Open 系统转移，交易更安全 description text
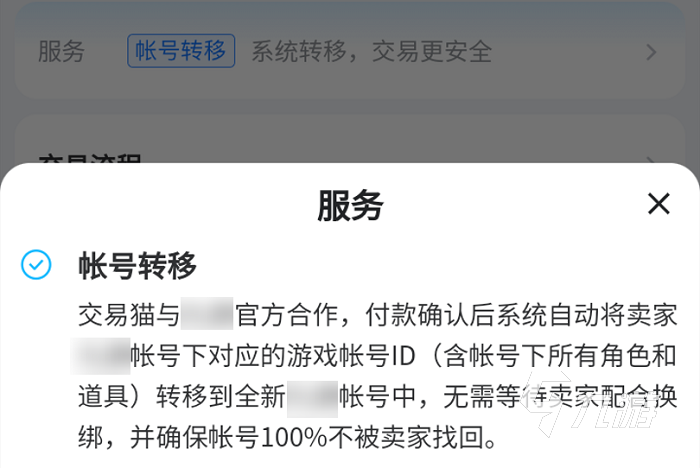Viewport: 700px width, 468px height. point(371,51)
